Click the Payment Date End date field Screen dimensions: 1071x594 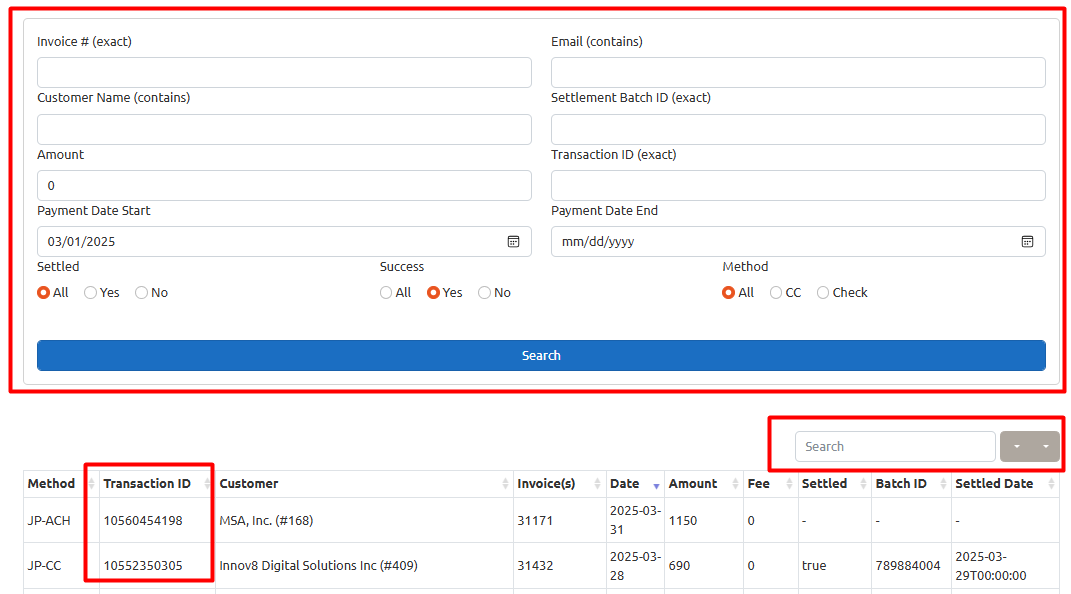[798, 242]
